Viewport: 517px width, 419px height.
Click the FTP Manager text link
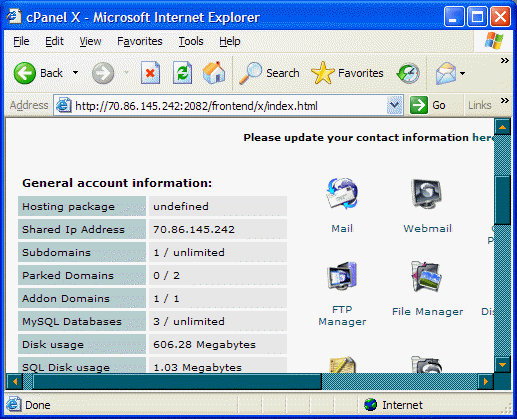click(342, 316)
